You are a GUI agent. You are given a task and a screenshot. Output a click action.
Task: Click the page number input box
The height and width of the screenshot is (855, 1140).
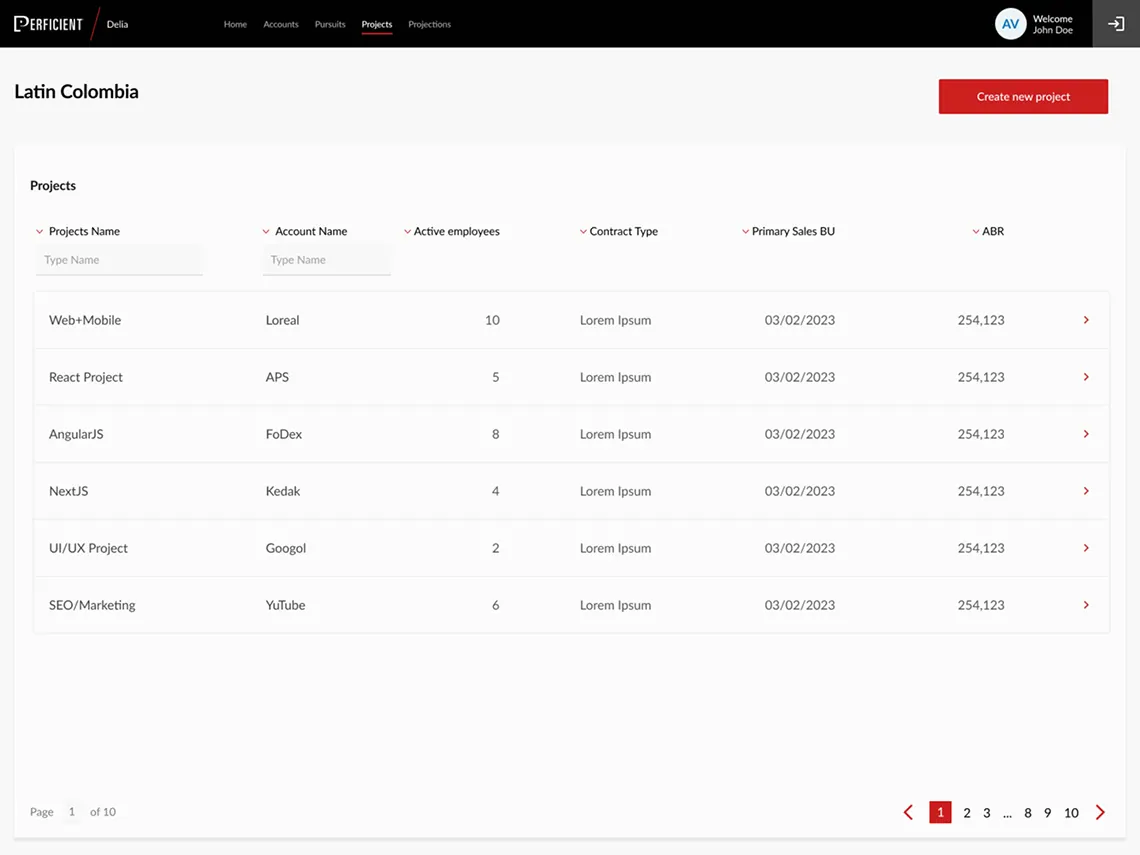pyautogui.click(x=72, y=811)
